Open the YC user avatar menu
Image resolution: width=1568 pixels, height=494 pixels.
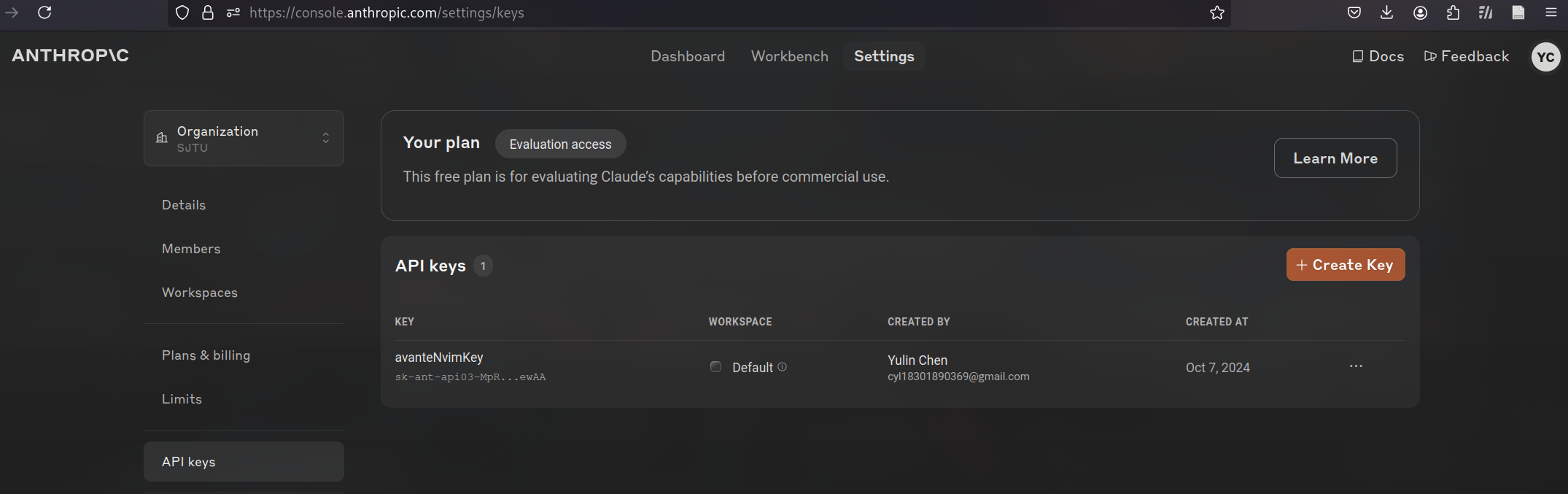1545,57
